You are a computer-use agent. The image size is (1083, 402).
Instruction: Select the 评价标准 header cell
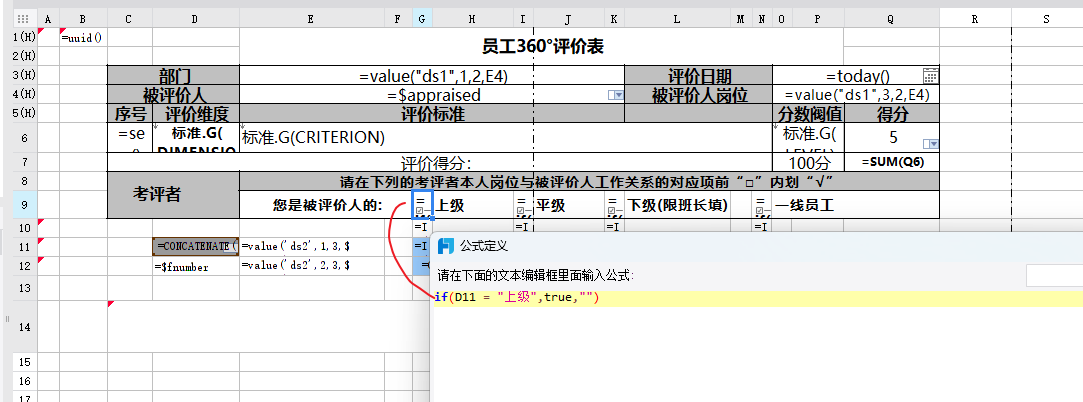coord(432,113)
